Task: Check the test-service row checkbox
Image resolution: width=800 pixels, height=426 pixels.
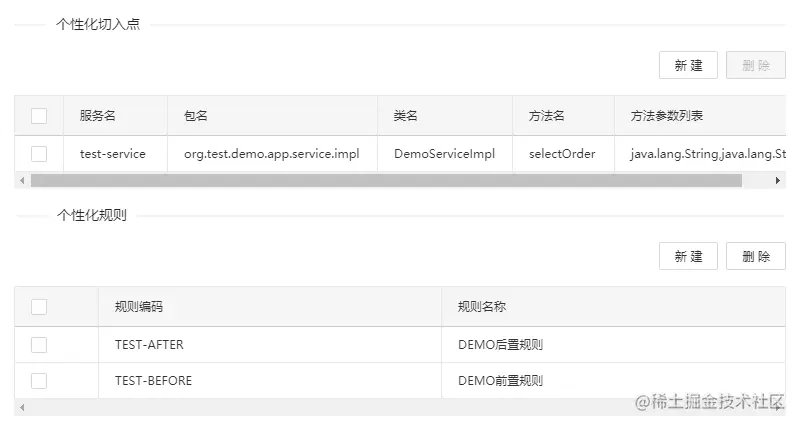Action: [39, 154]
